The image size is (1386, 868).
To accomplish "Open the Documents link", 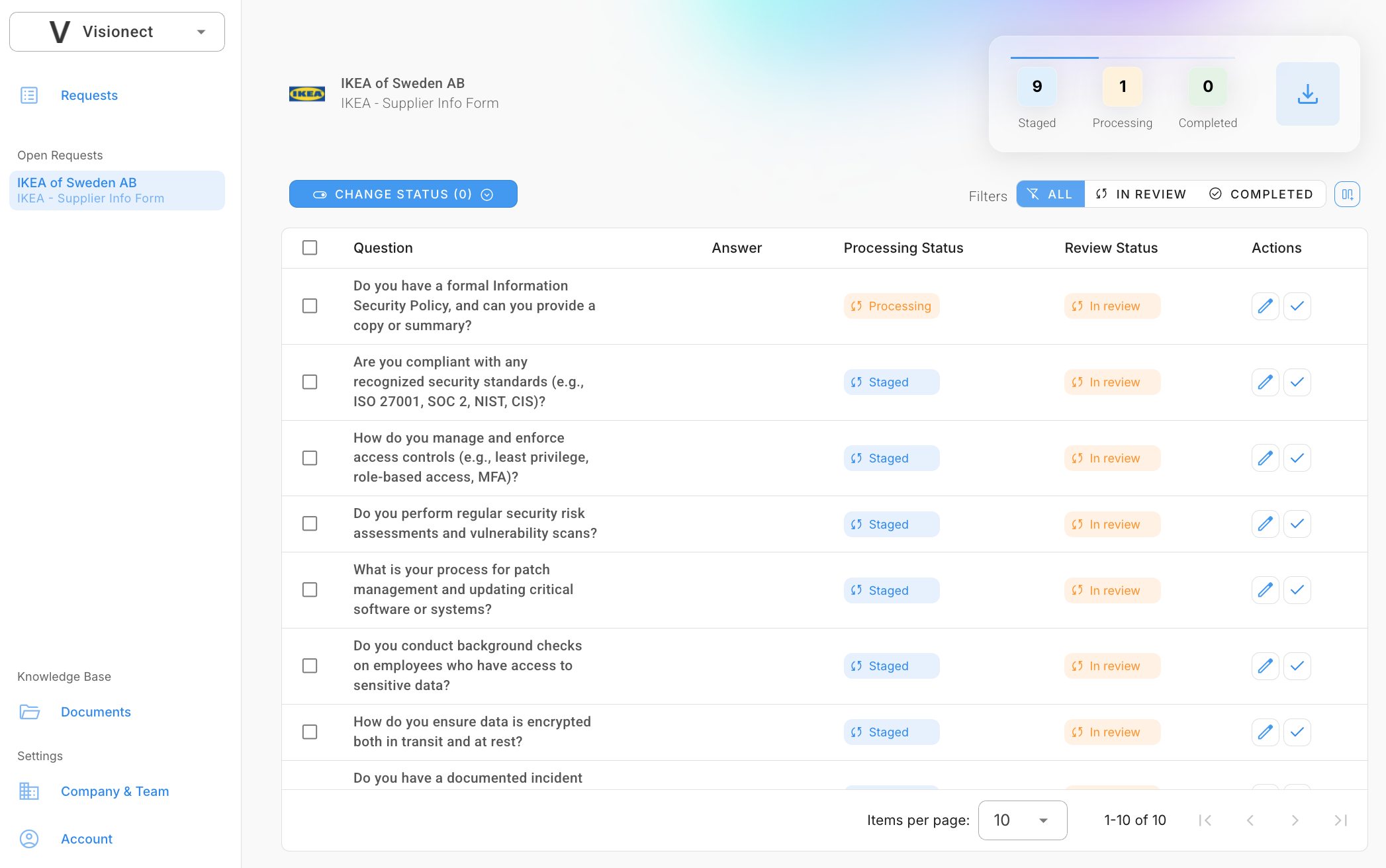I will [96, 712].
